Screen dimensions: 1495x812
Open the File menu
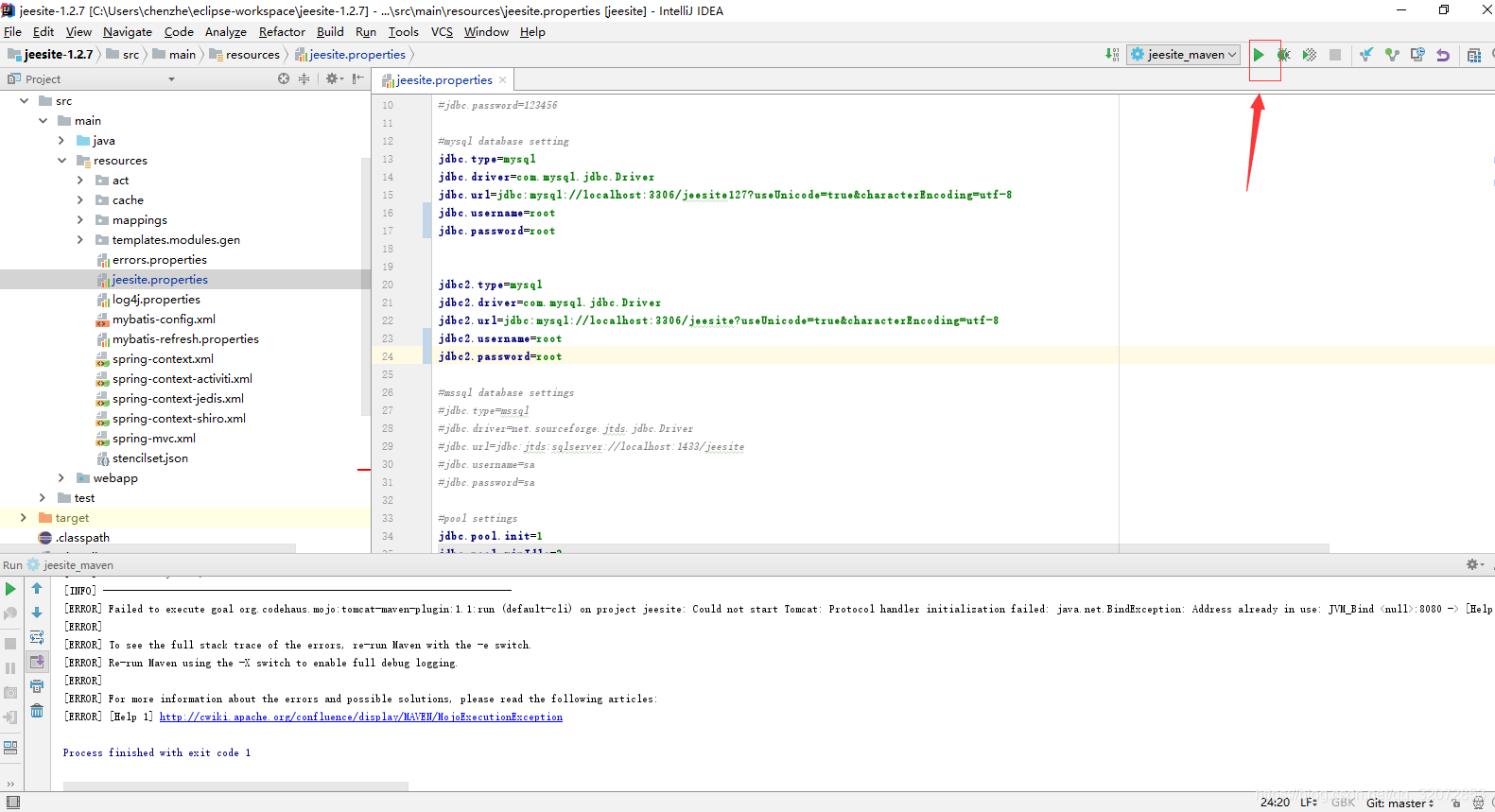12,32
